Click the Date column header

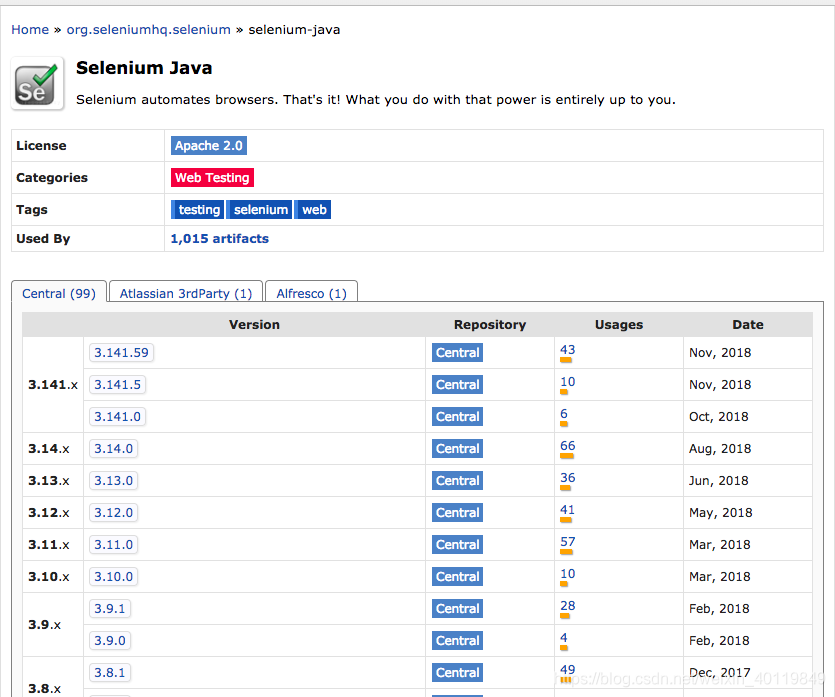pyautogui.click(x=748, y=324)
